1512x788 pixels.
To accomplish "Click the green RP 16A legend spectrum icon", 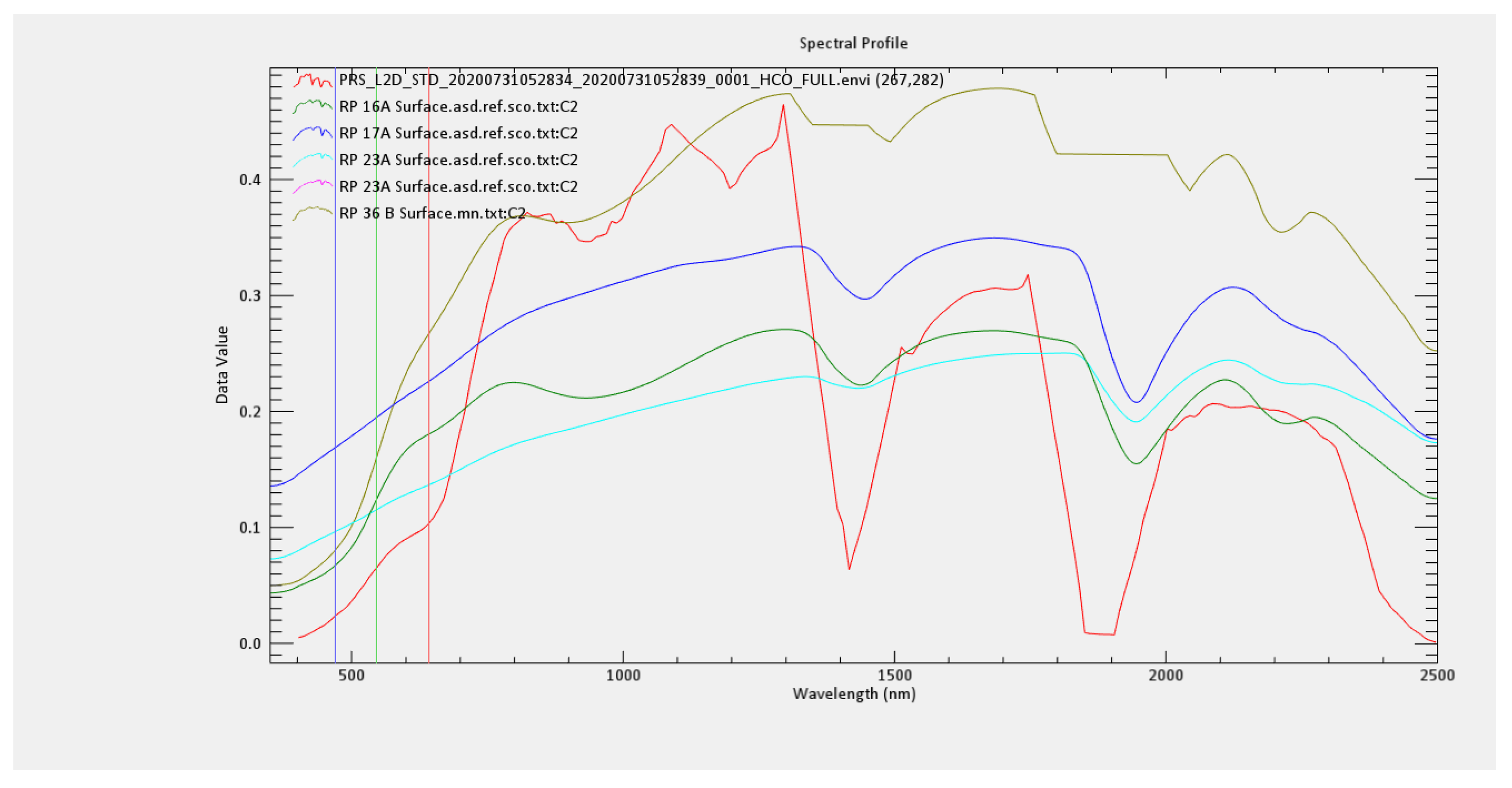I will pyautogui.click(x=313, y=107).
